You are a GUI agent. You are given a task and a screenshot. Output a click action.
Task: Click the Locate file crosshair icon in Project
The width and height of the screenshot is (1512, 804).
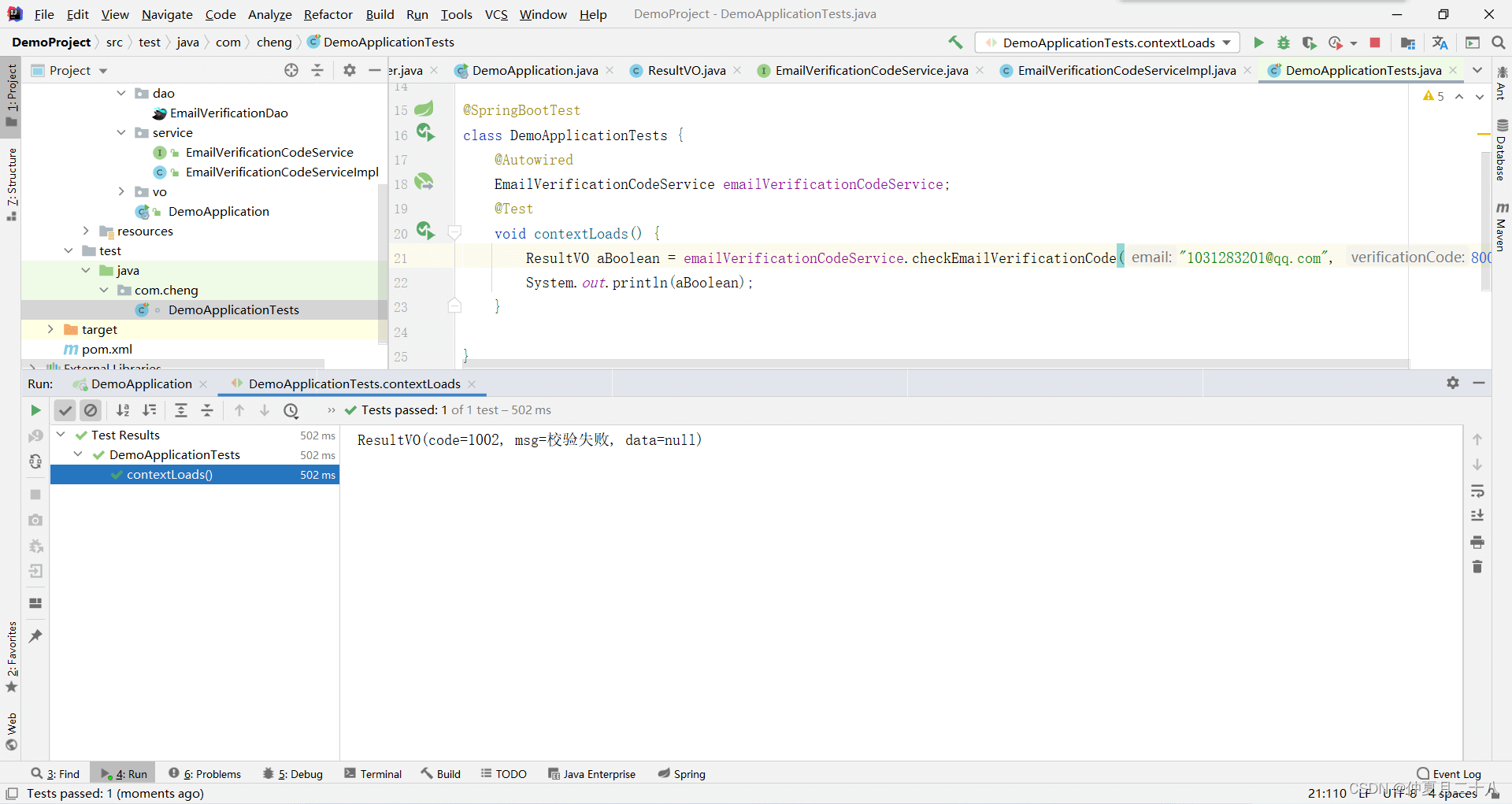coord(291,70)
